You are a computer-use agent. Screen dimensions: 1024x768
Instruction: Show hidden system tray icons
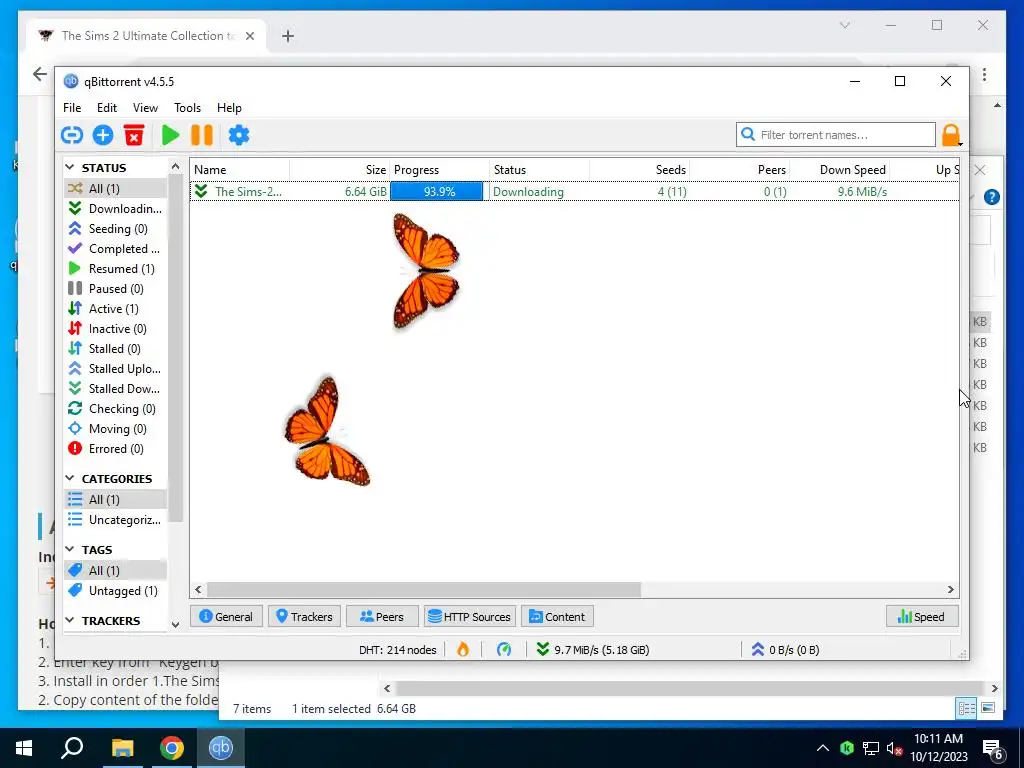pyautogui.click(x=823, y=748)
